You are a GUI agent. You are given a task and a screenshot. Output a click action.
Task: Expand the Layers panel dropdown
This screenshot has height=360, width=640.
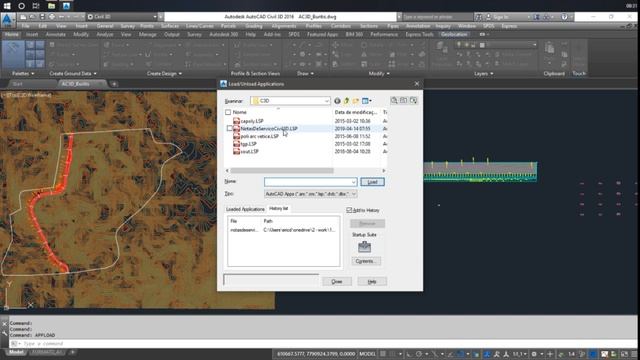click(x=484, y=73)
